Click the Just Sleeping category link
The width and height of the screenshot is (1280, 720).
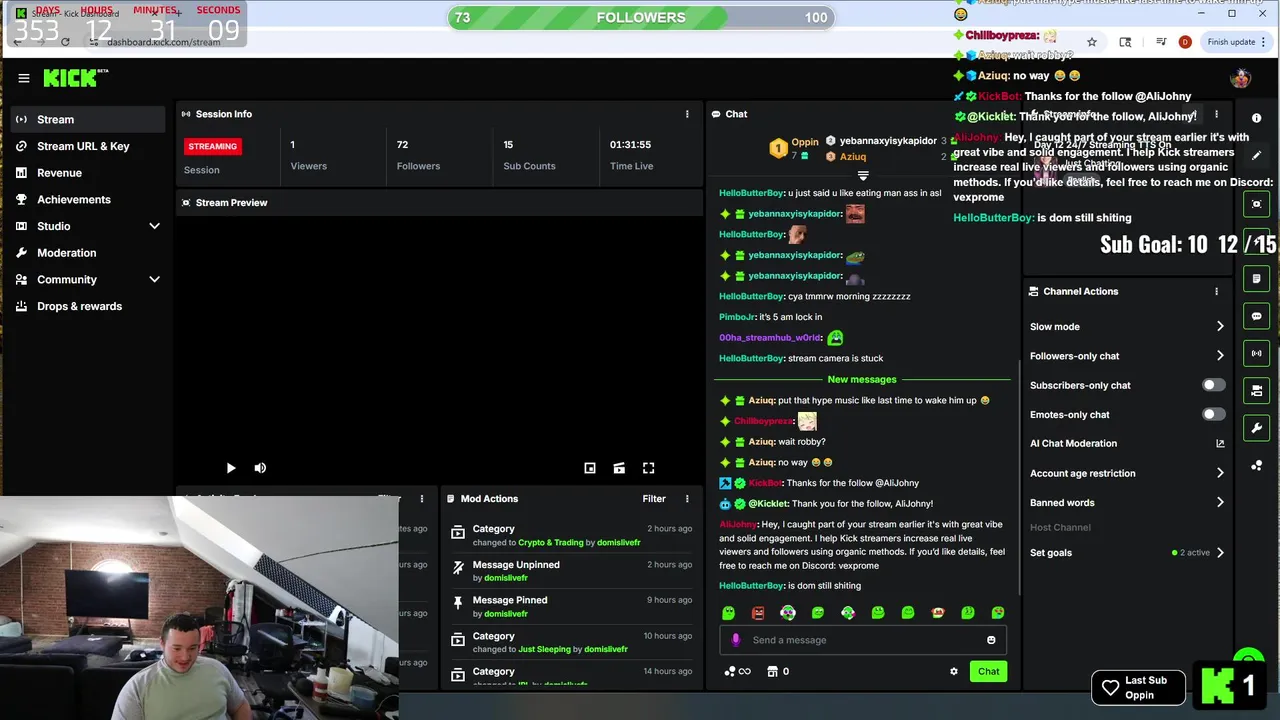click(545, 650)
